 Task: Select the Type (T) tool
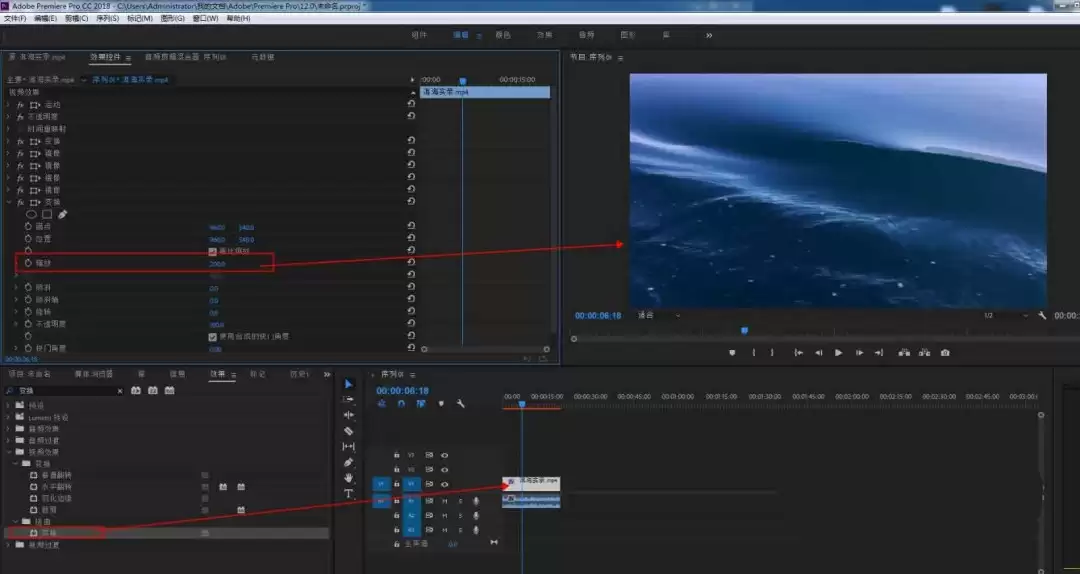(x=349, y=493)
